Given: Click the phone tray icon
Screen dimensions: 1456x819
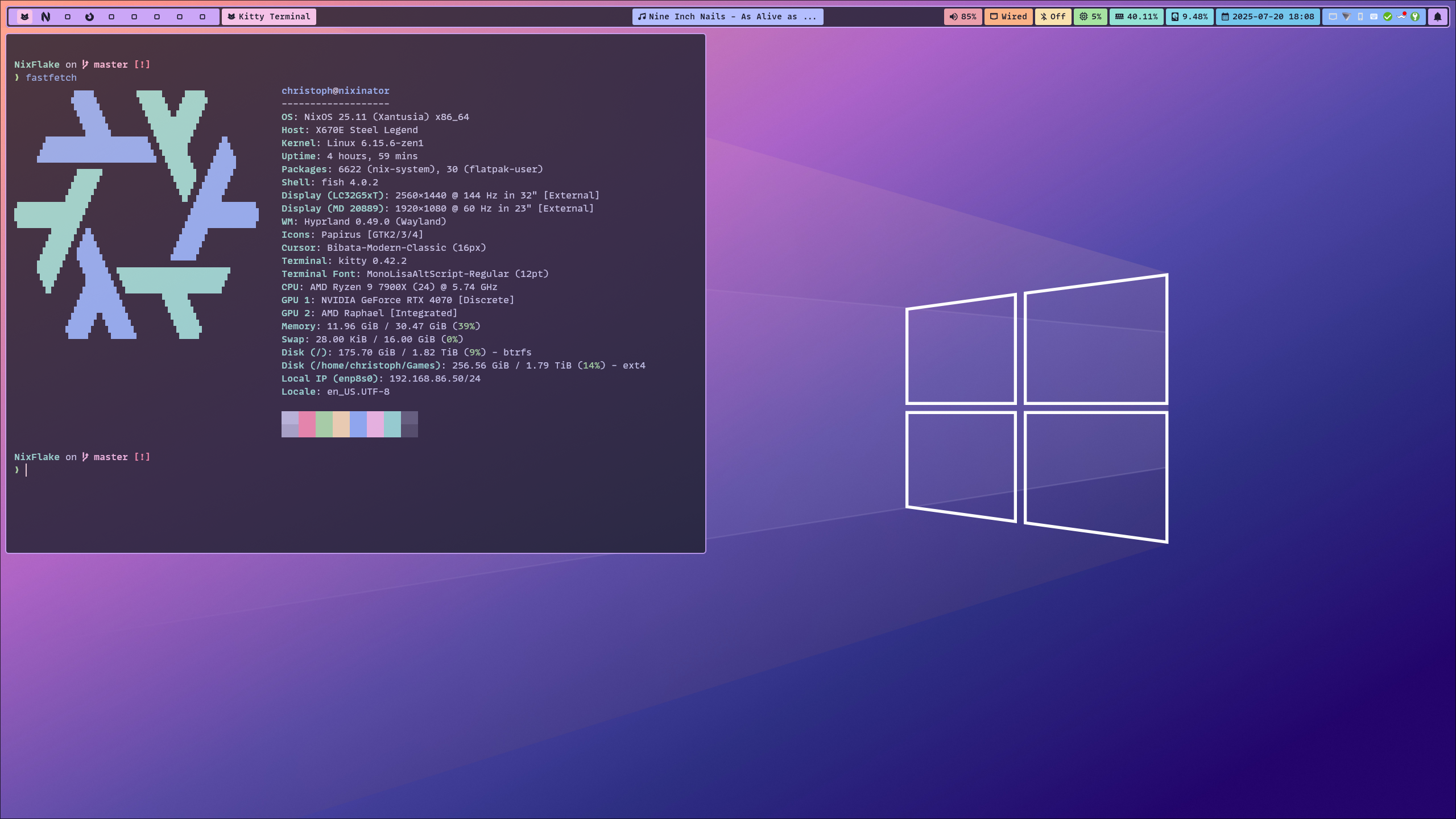Looking at the screenshot, I should [x=1360, y=16].
